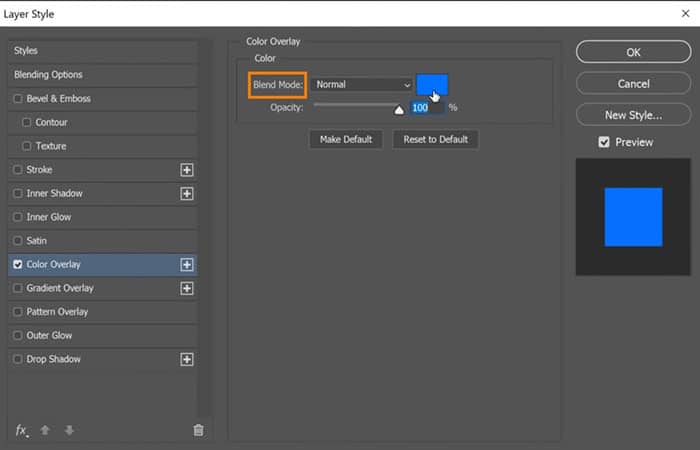Enable the Stroke checkbox
Image resolution: width=700 pixels, height=450 pixels.
pos(18,170)
